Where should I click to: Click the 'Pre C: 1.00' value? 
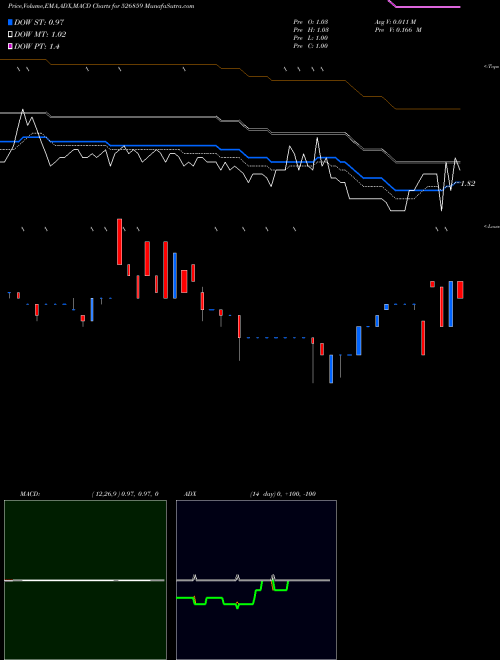tap(311, 46)
